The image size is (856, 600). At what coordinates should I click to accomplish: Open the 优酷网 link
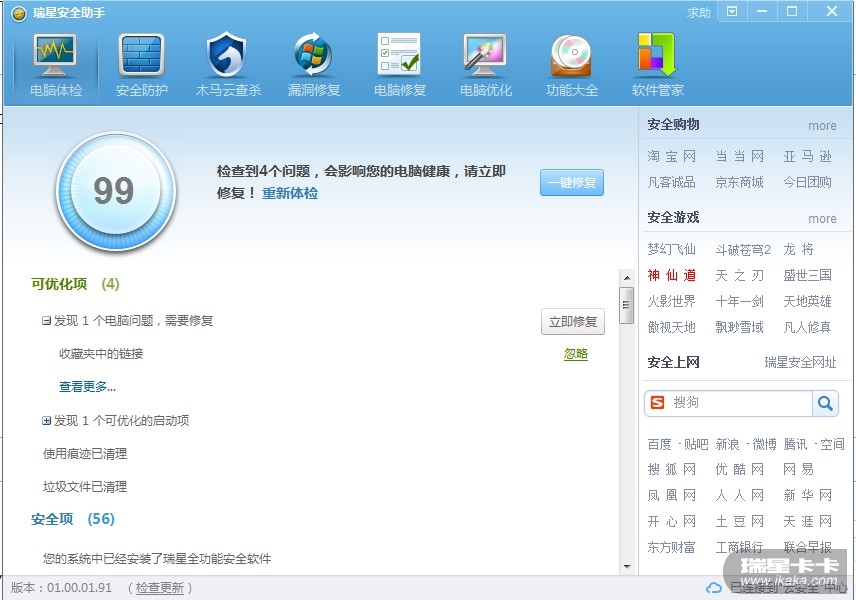[739, 470]
